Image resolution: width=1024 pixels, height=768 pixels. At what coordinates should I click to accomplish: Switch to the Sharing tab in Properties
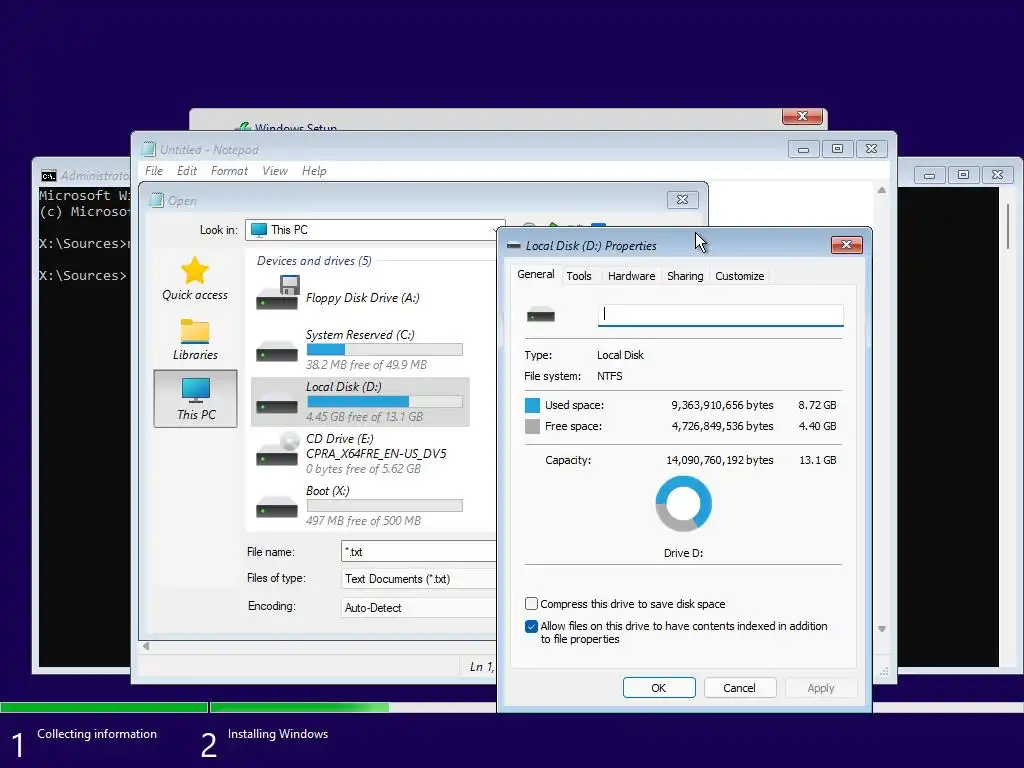[685, 276]
